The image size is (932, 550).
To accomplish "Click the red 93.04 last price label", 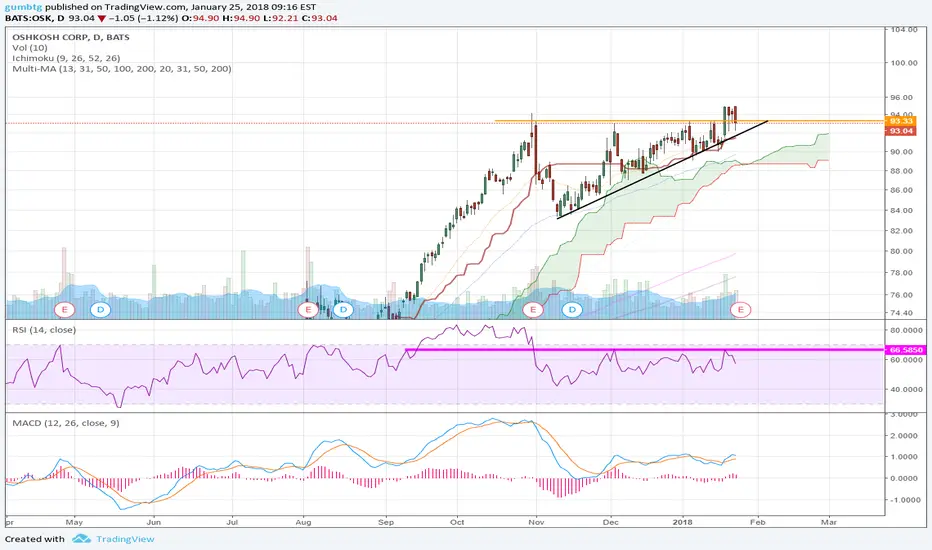I will (900, 131).
